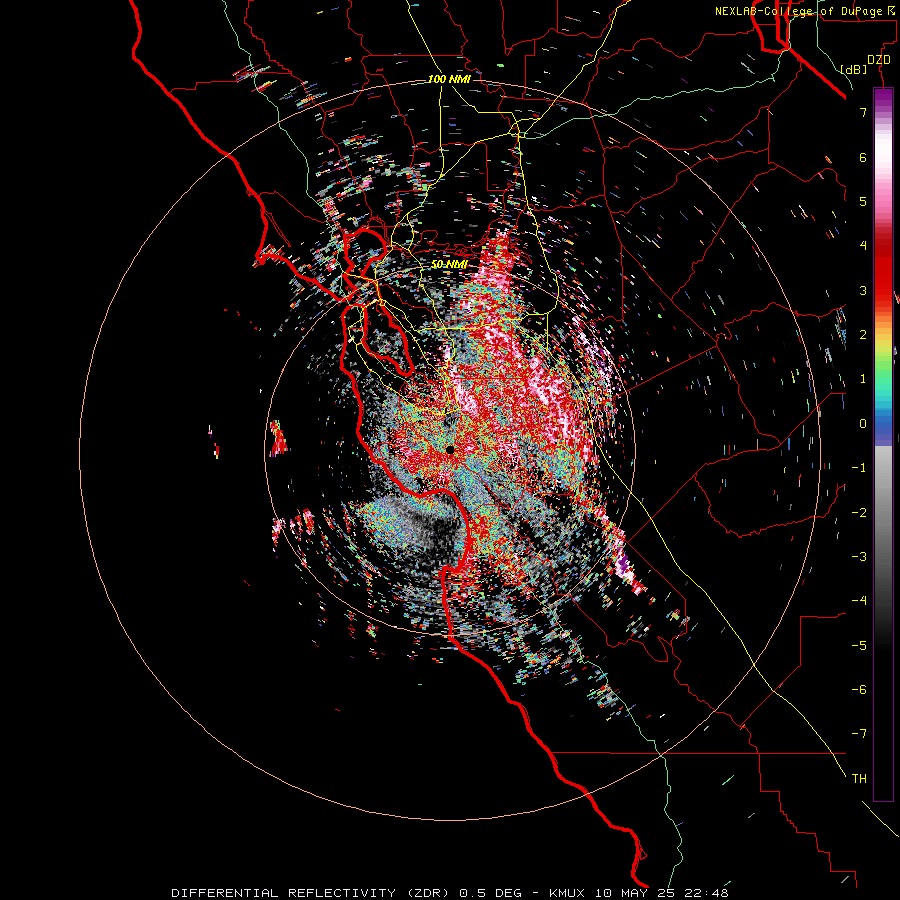Click the '50 NMI' range ring label
Viewport: 900px width, 900px height.
[449, 264]
